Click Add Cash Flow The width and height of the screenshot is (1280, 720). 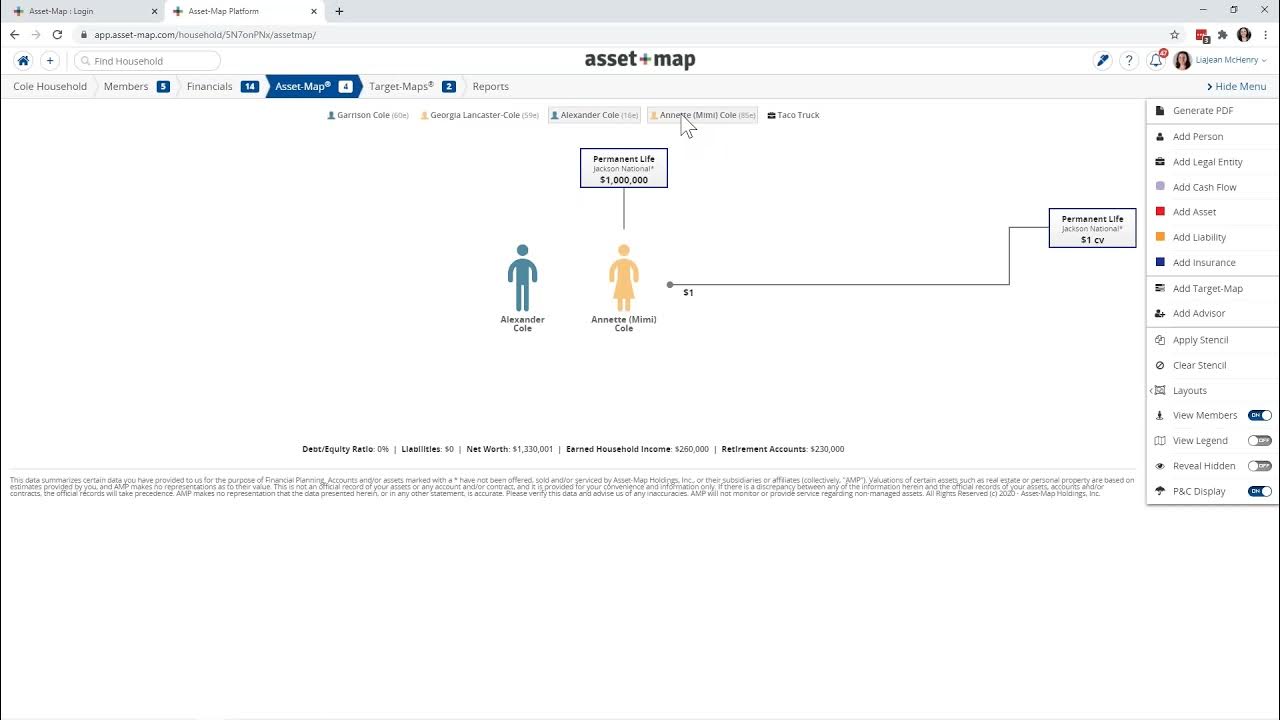(1204, 187)
